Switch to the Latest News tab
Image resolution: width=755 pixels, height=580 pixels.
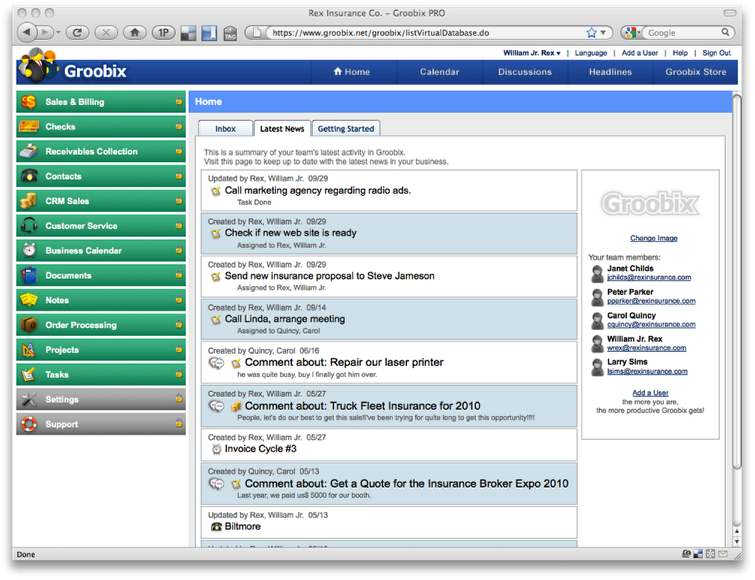(282, 129)
